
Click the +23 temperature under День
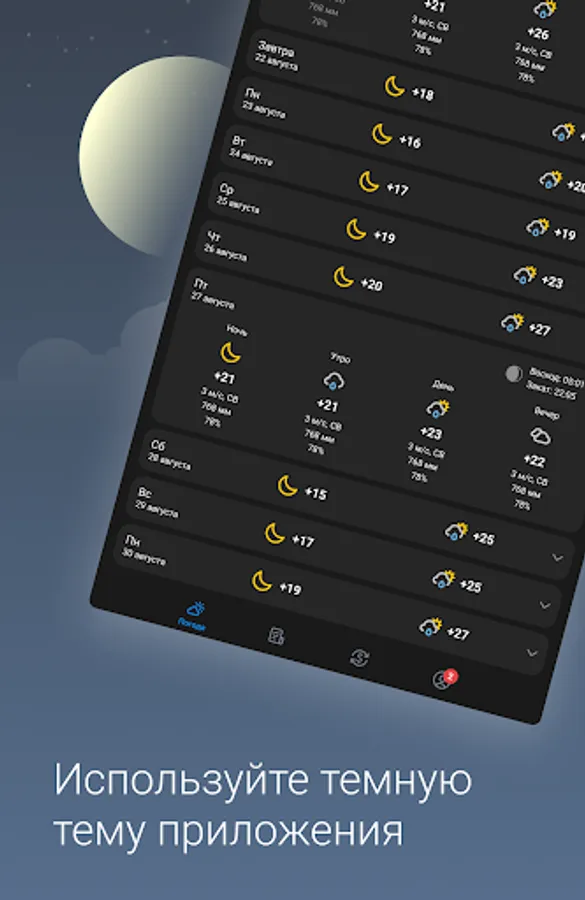click(x=431, y=433)
